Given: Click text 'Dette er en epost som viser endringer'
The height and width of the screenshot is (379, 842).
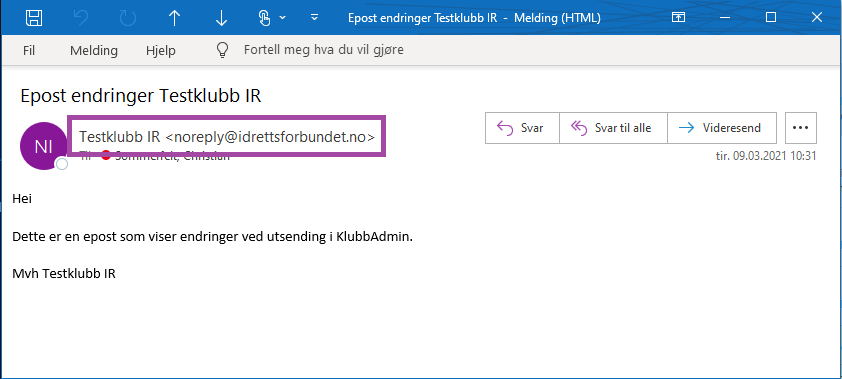Looking at the screenshot, I should (124, 237).
